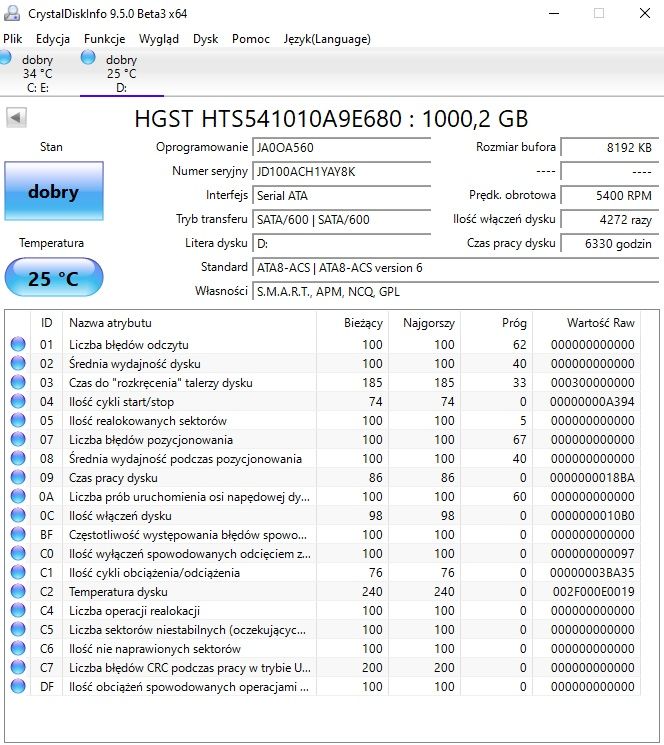Click the firmware field JA0OA560
Screen dimensions: 664x745
[341, 148]
